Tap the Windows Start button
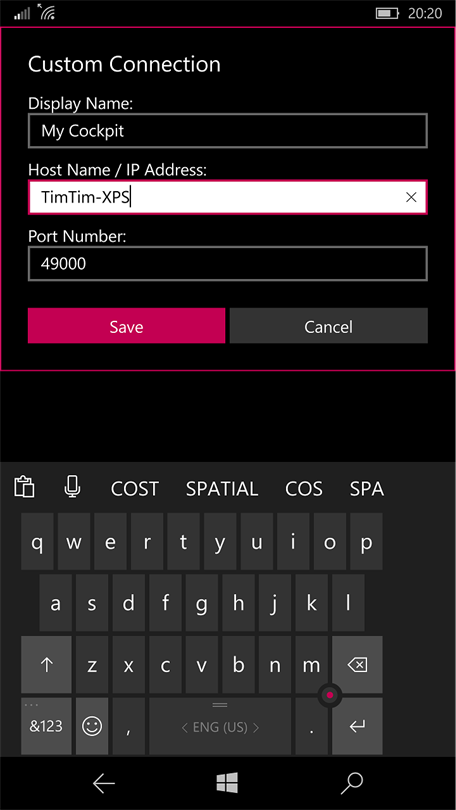This screenshot has height=810, width=456. click(227, 783)
